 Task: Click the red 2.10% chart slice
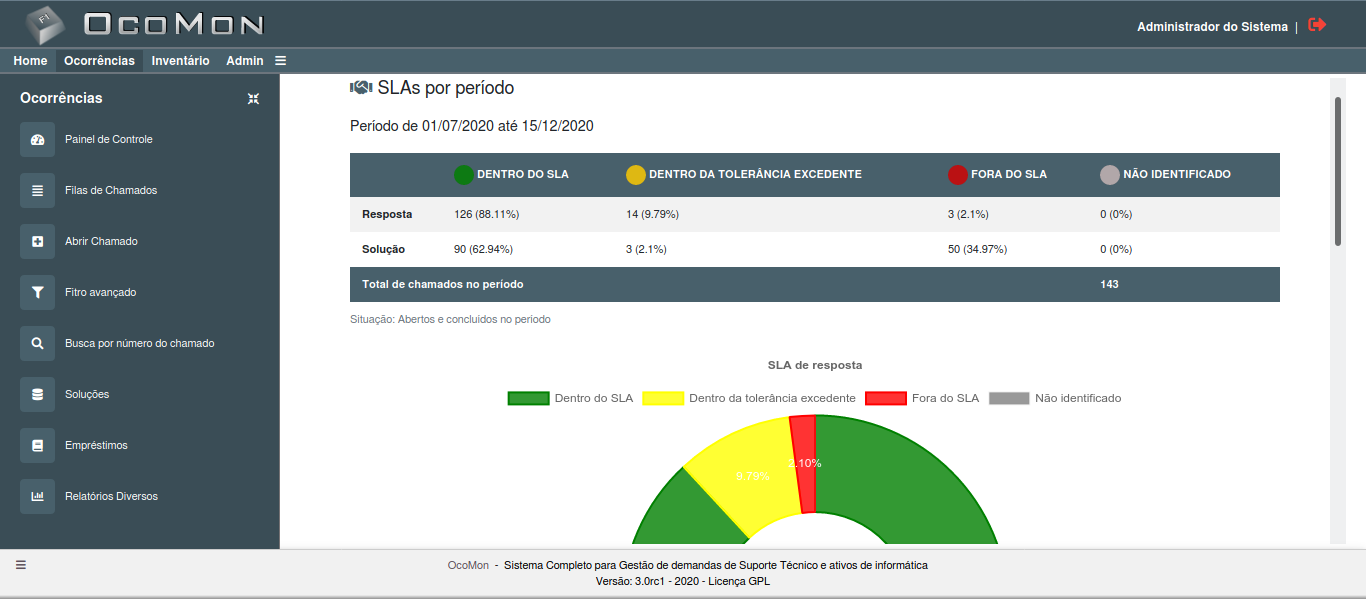804,463
